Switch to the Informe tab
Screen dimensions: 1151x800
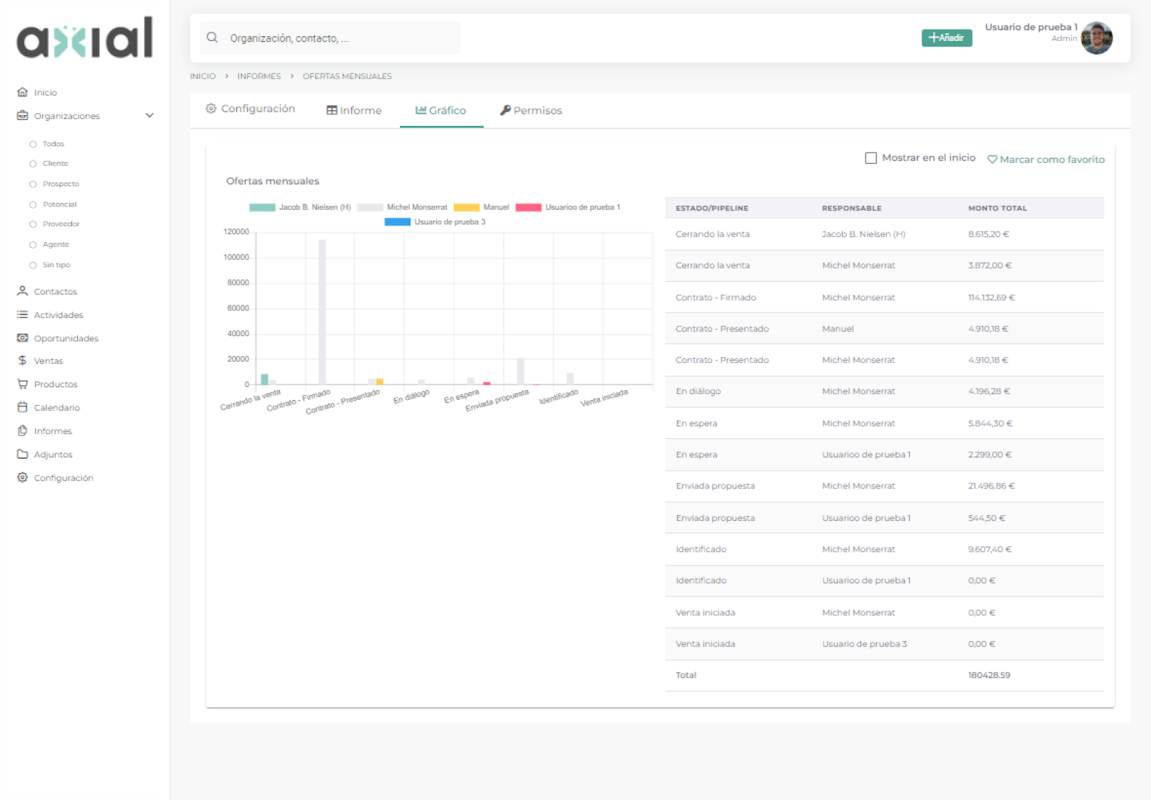pyautogui.click(x=354, y=110)
